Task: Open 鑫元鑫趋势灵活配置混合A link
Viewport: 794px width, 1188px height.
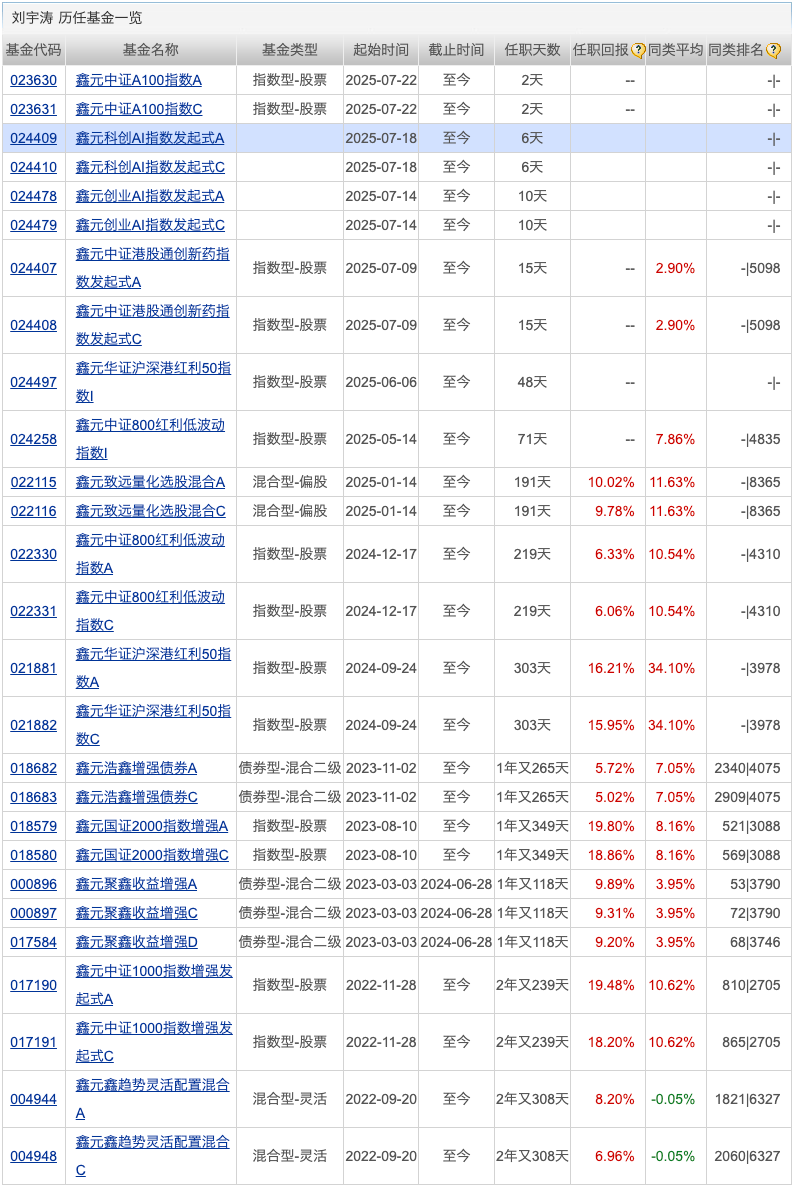Action: click(152, 1098)
